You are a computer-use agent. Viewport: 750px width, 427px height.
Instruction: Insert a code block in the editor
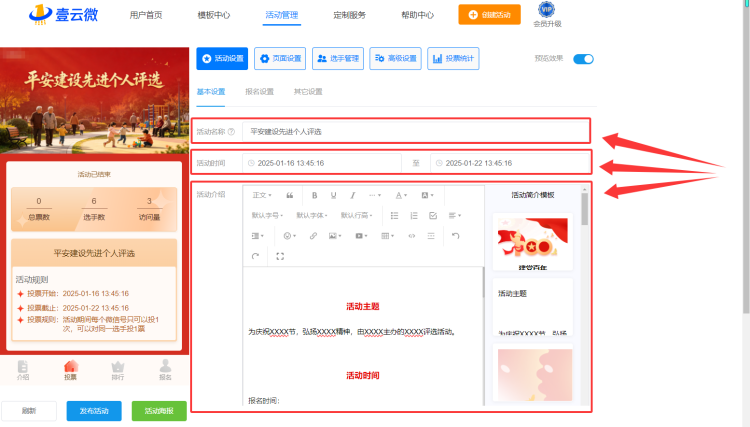point(411,236)
